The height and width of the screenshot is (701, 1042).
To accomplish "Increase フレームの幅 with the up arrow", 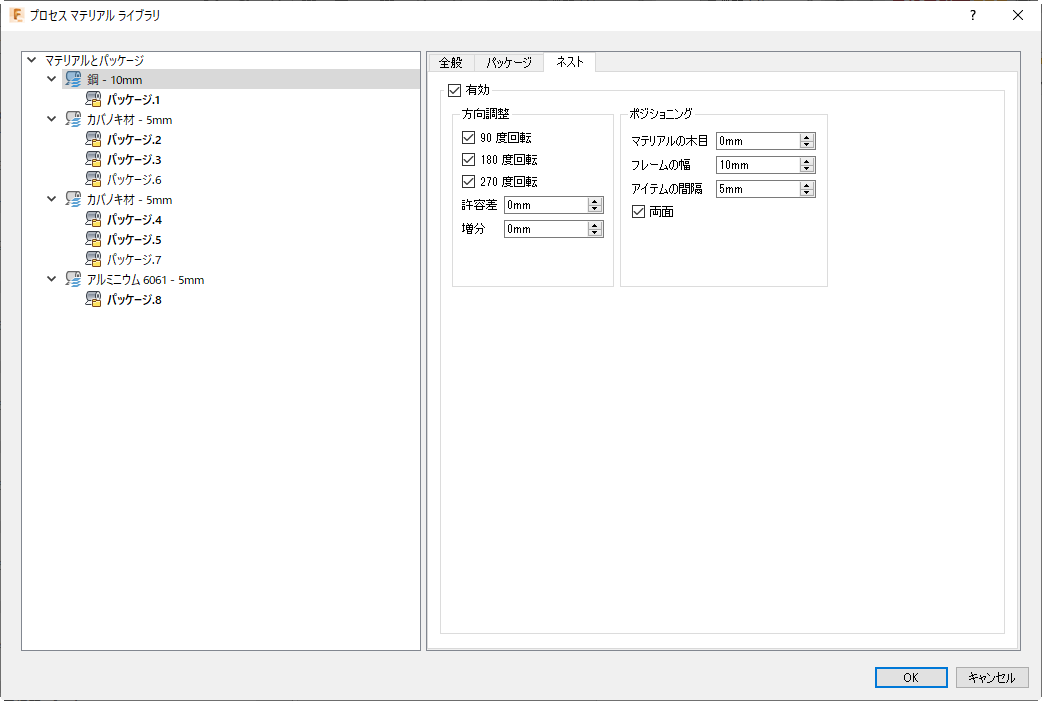I will (807, 161).
